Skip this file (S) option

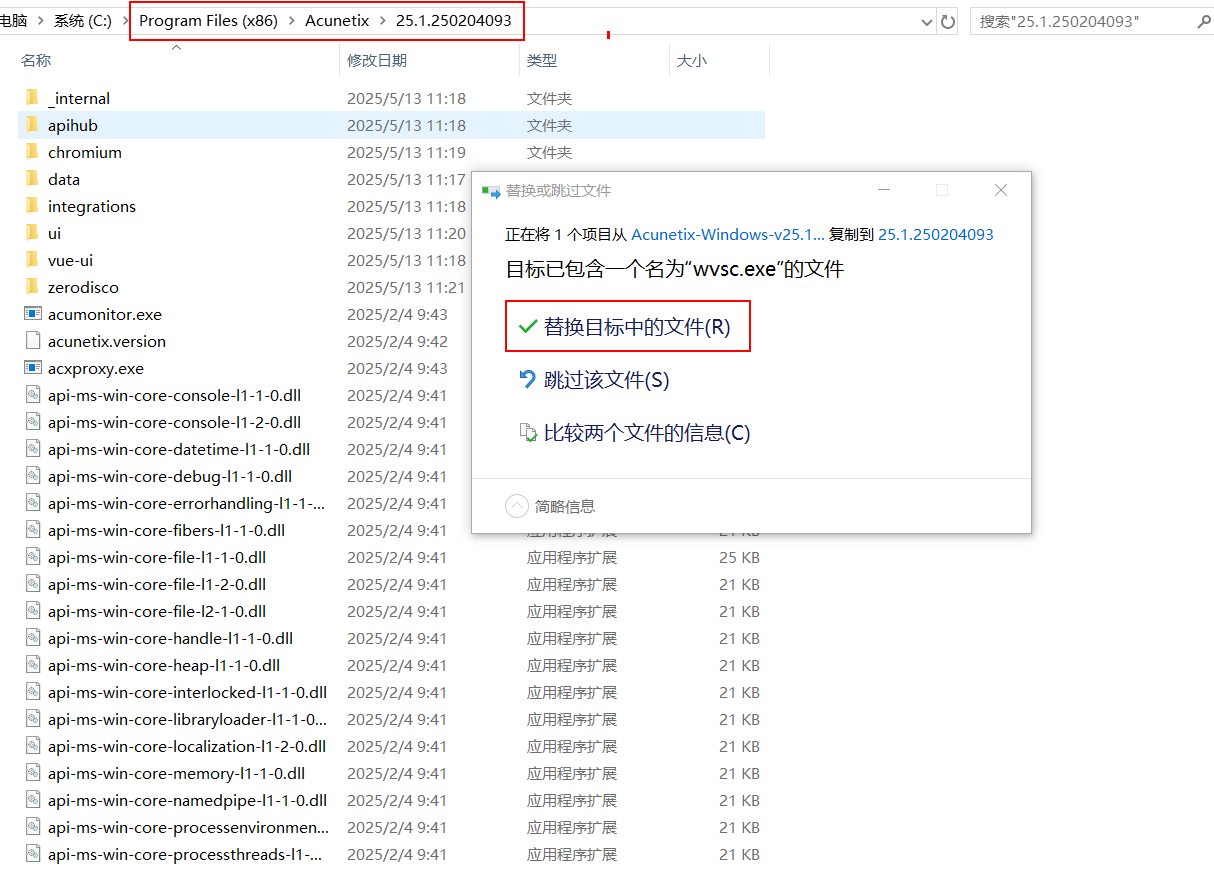(606, 380)
